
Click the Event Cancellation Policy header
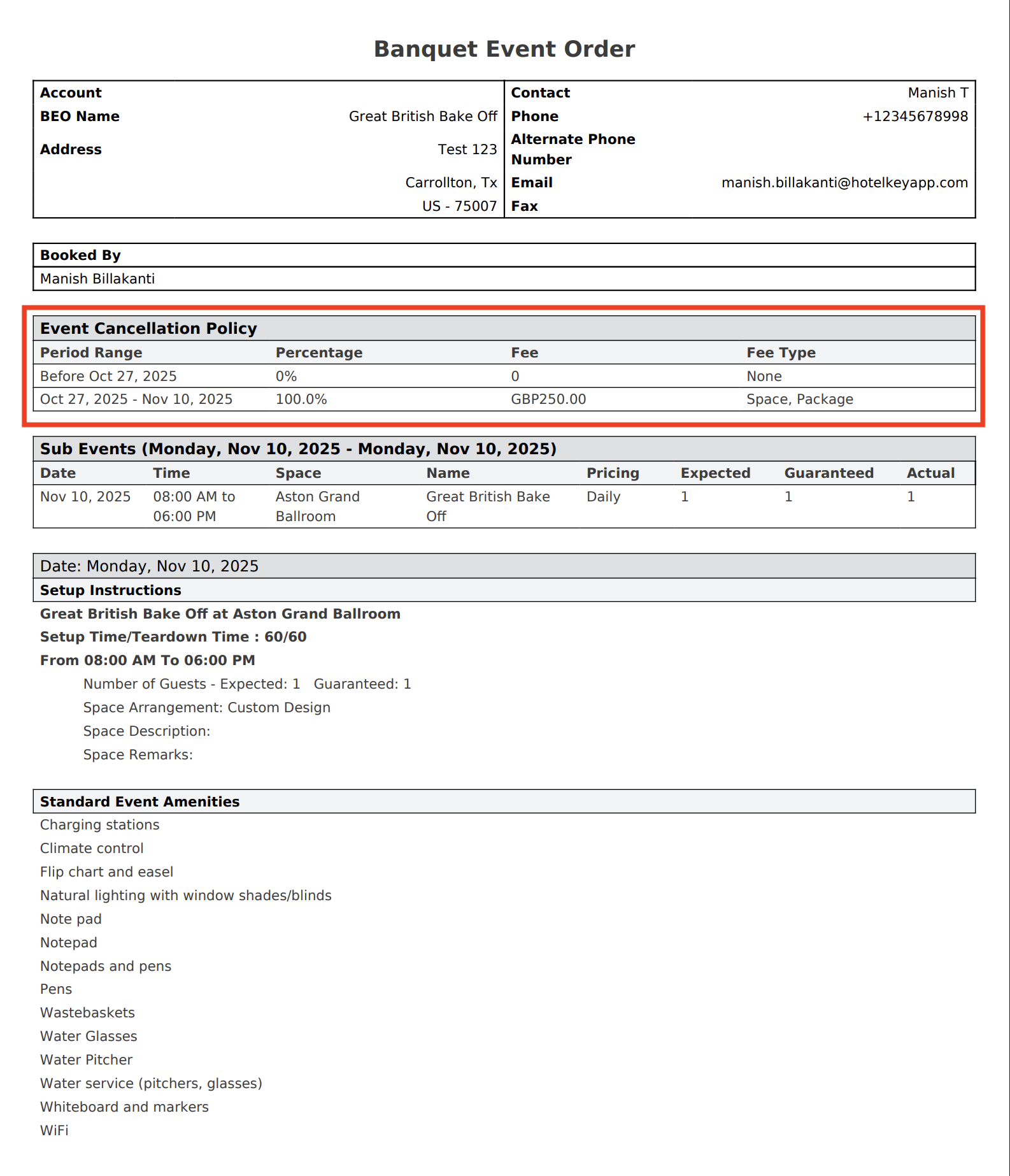[x=148, y=329]
